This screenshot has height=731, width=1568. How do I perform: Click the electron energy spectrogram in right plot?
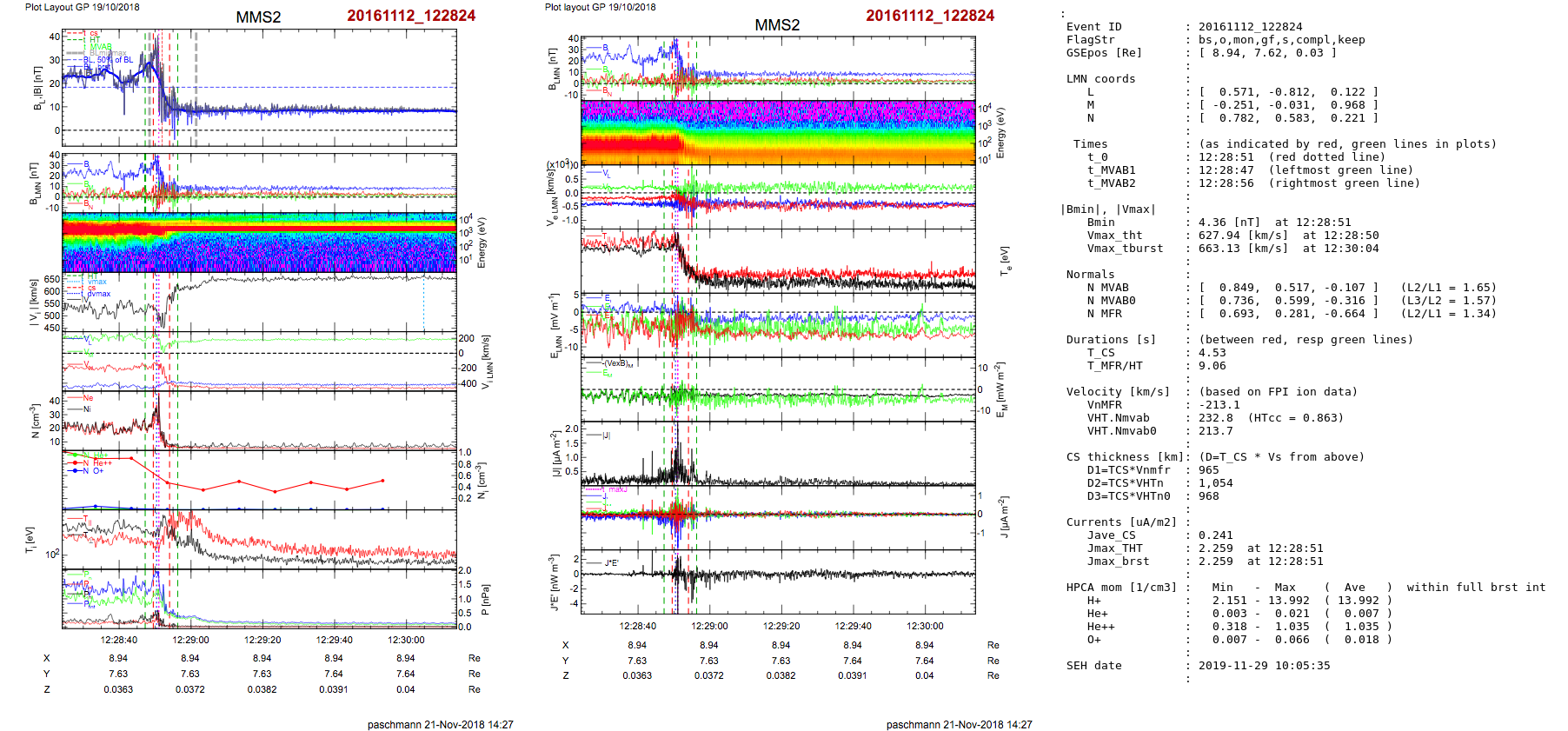coord(777,132)
